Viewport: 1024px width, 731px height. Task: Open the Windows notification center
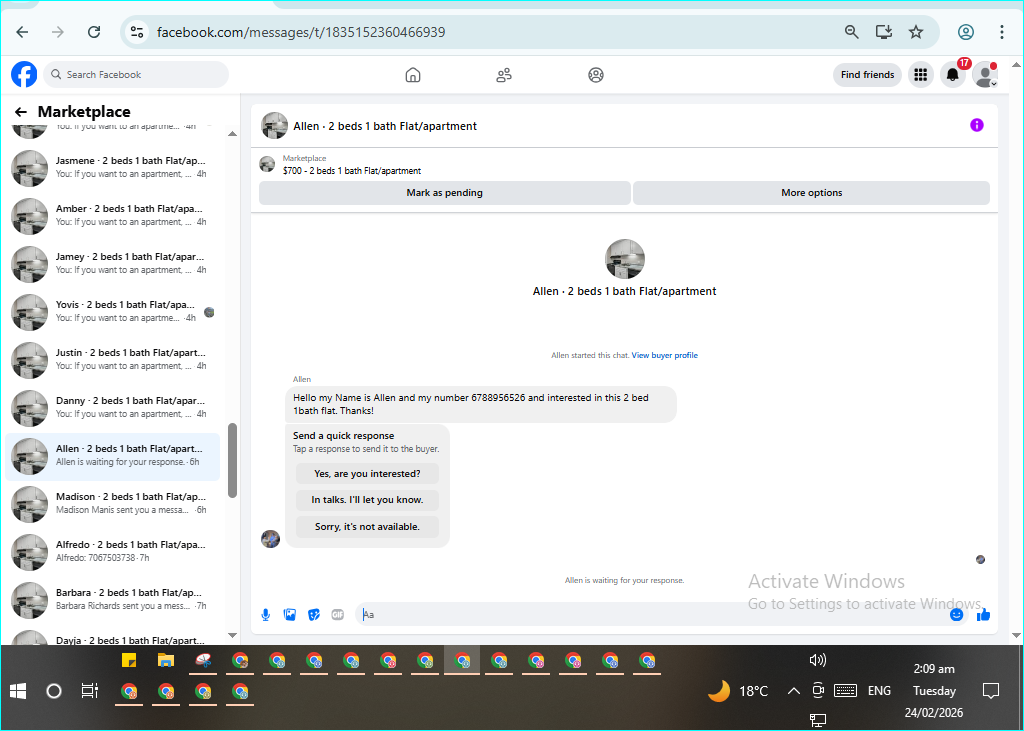pyautogui.click(x=991, y=690)
